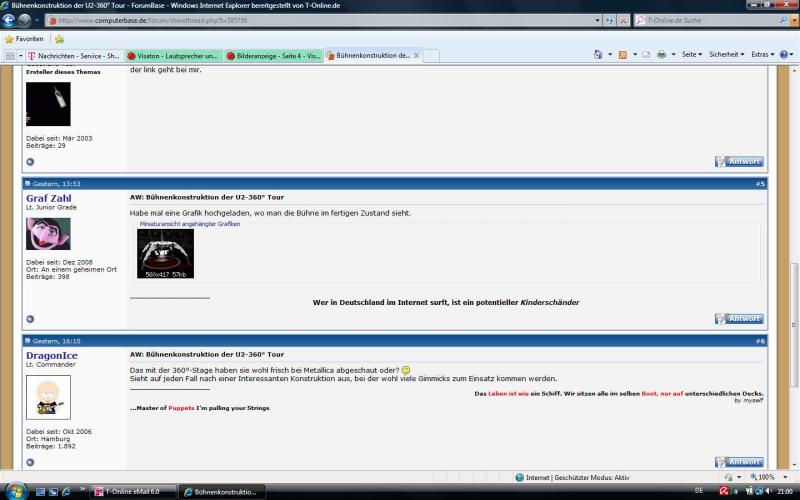This screenshot has height=500, width=800.
Task: Click Internet Explorer quick launch icon
Action: [x=66, y=492]
